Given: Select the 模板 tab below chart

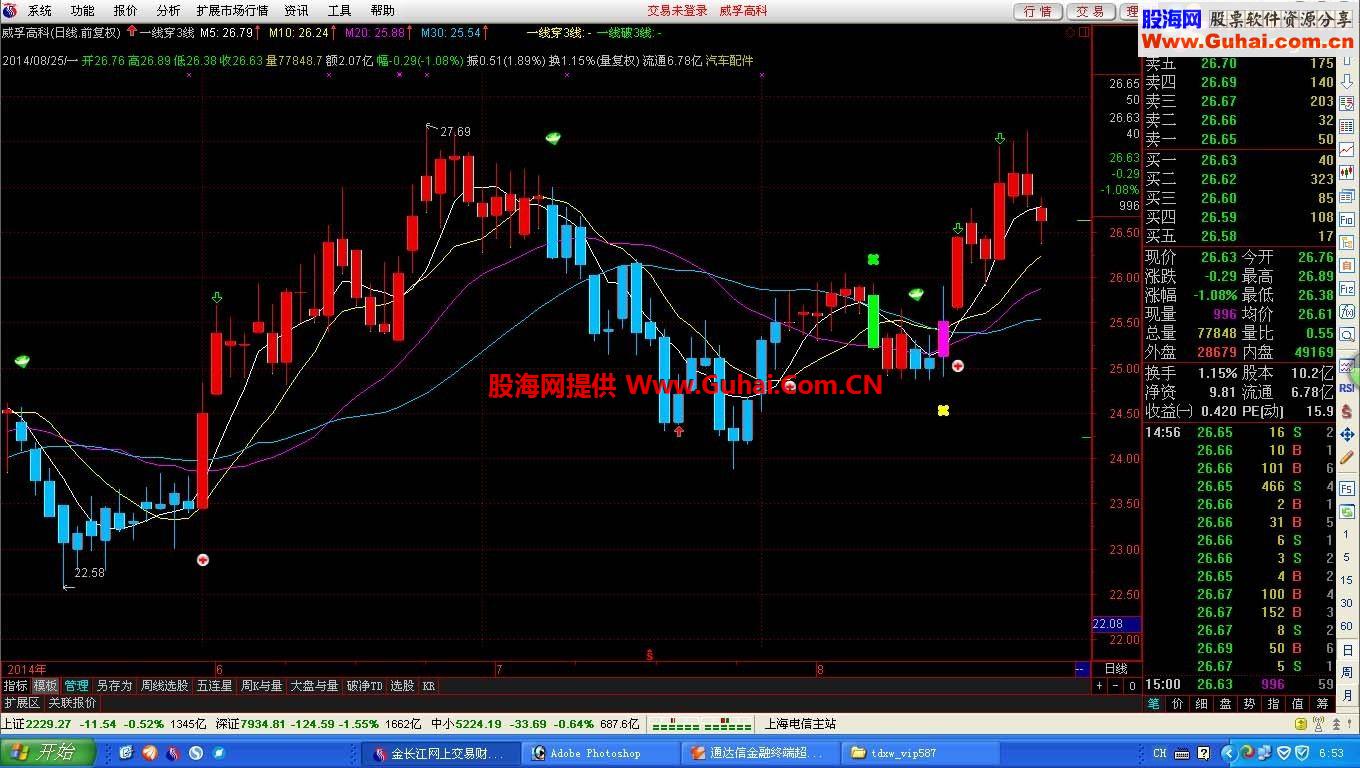Looking at the screenshot, I should coord(45,686).
